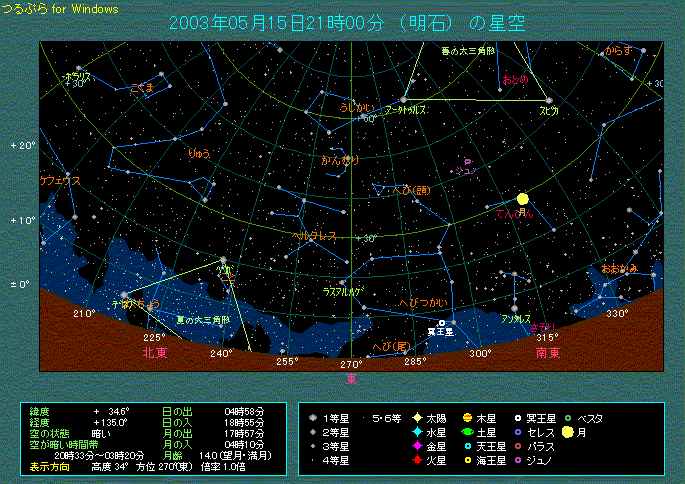Click the 月齢 14.0 (望月・満月) value
This screenshot has width=685, height=484.
[x=235, y=456]
